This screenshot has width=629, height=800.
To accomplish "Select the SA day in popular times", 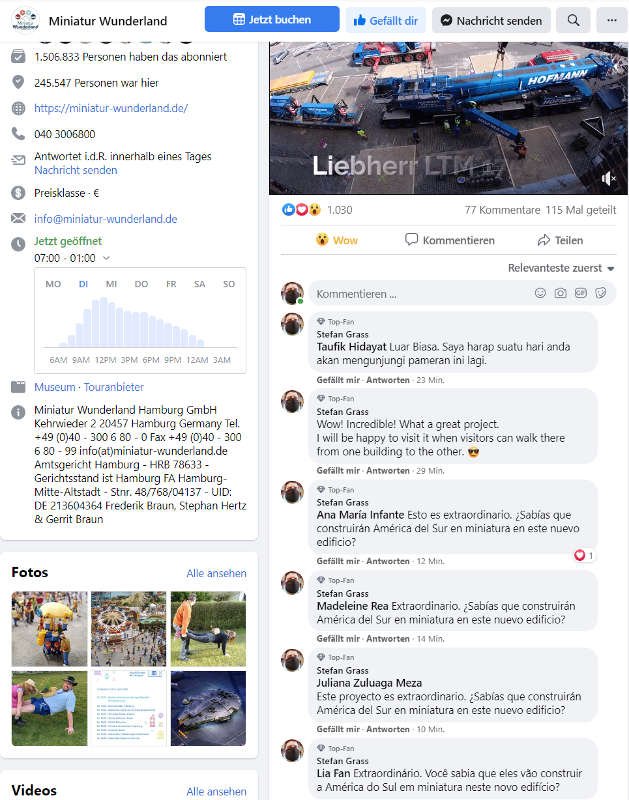I will tap(199, 284).
